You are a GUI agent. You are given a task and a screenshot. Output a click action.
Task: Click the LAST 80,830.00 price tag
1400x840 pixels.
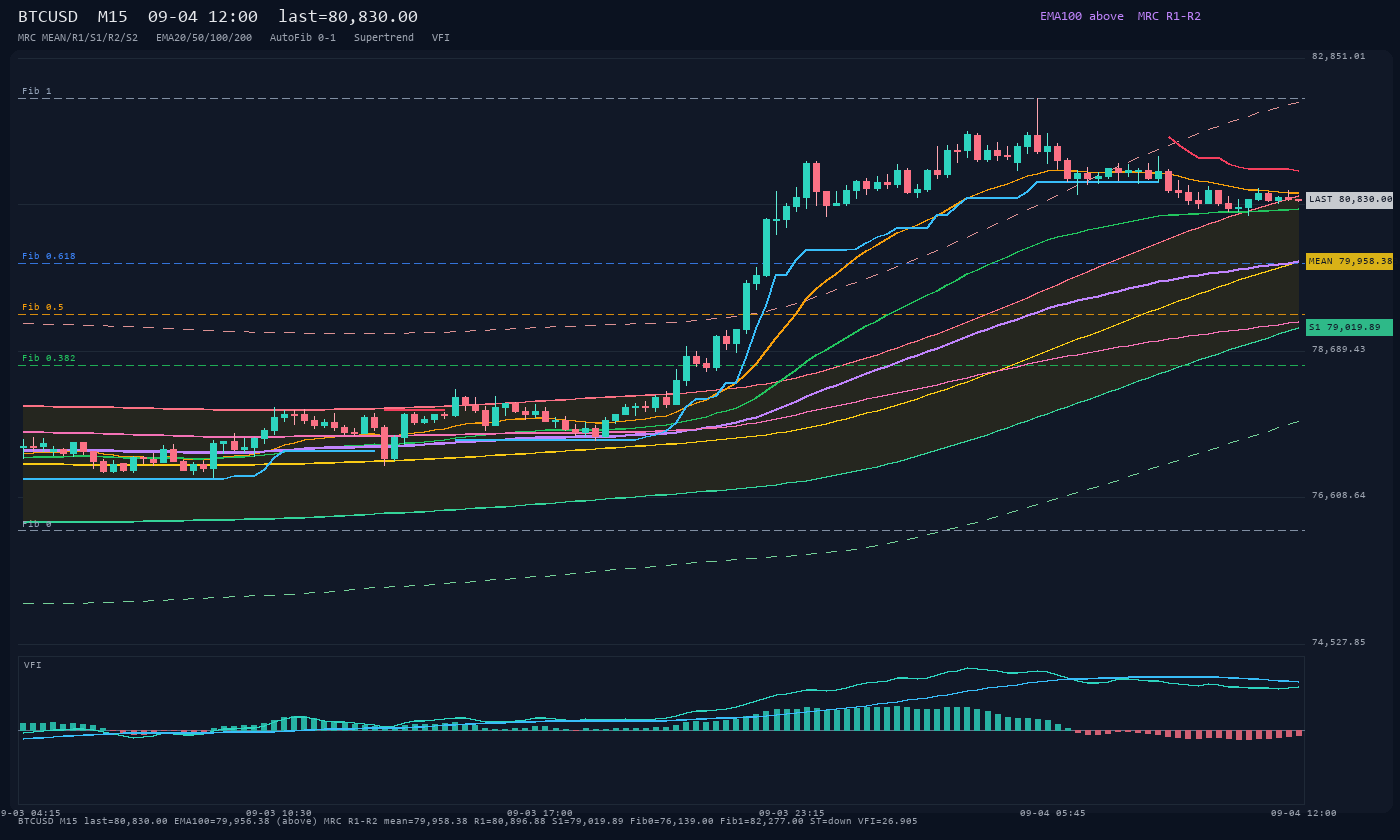1349,200
